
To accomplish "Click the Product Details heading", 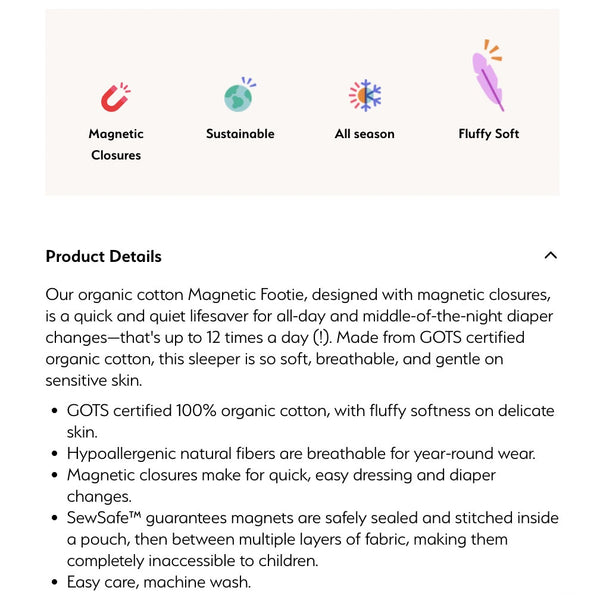I will tap(103, 256).
